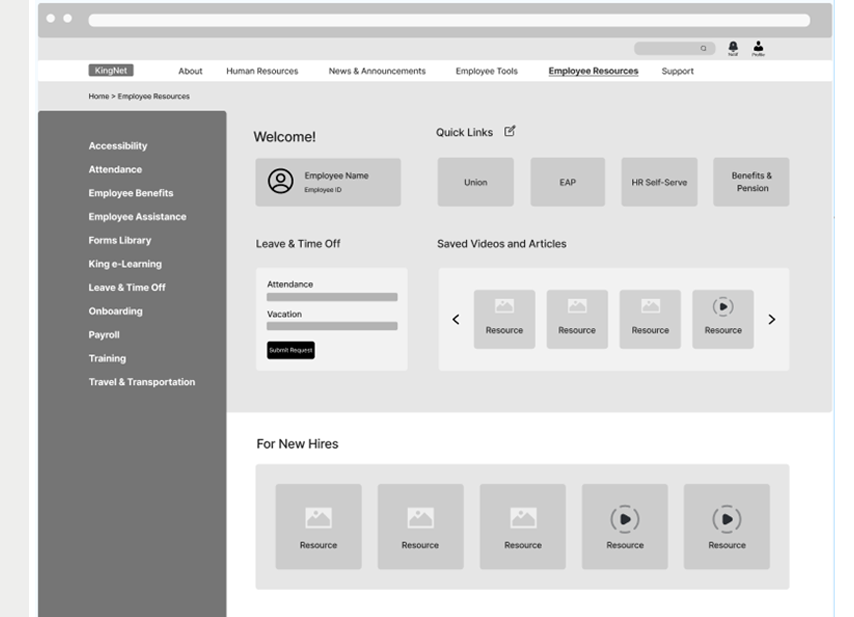Open Forms Library from sidebar
854x617 pixels.
[x=120, y=240]
